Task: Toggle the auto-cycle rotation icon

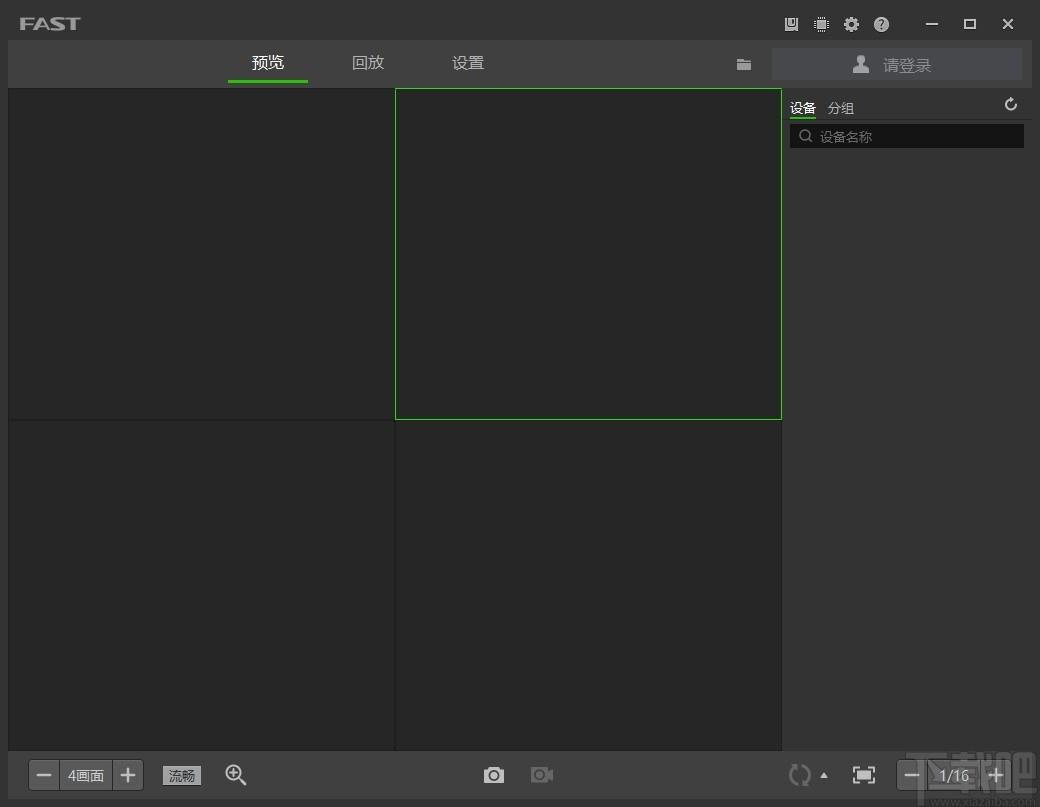Action: (799, 775)
